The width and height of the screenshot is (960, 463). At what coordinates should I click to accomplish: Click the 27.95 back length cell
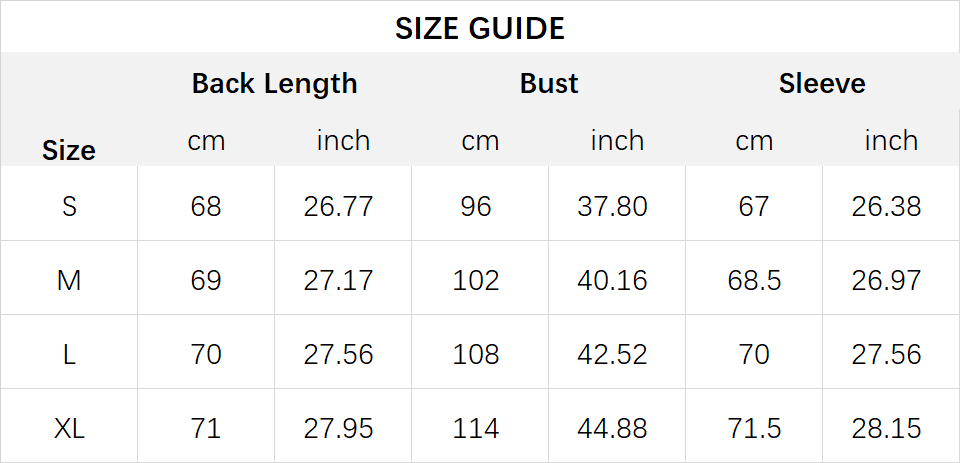tap(338, 429)
